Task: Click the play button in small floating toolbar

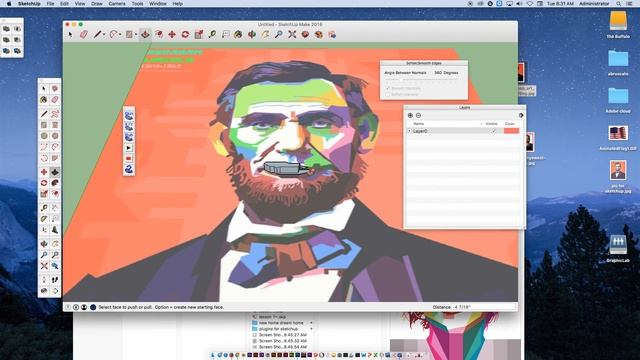Action: pyautogui.click(x=129, y=148)
